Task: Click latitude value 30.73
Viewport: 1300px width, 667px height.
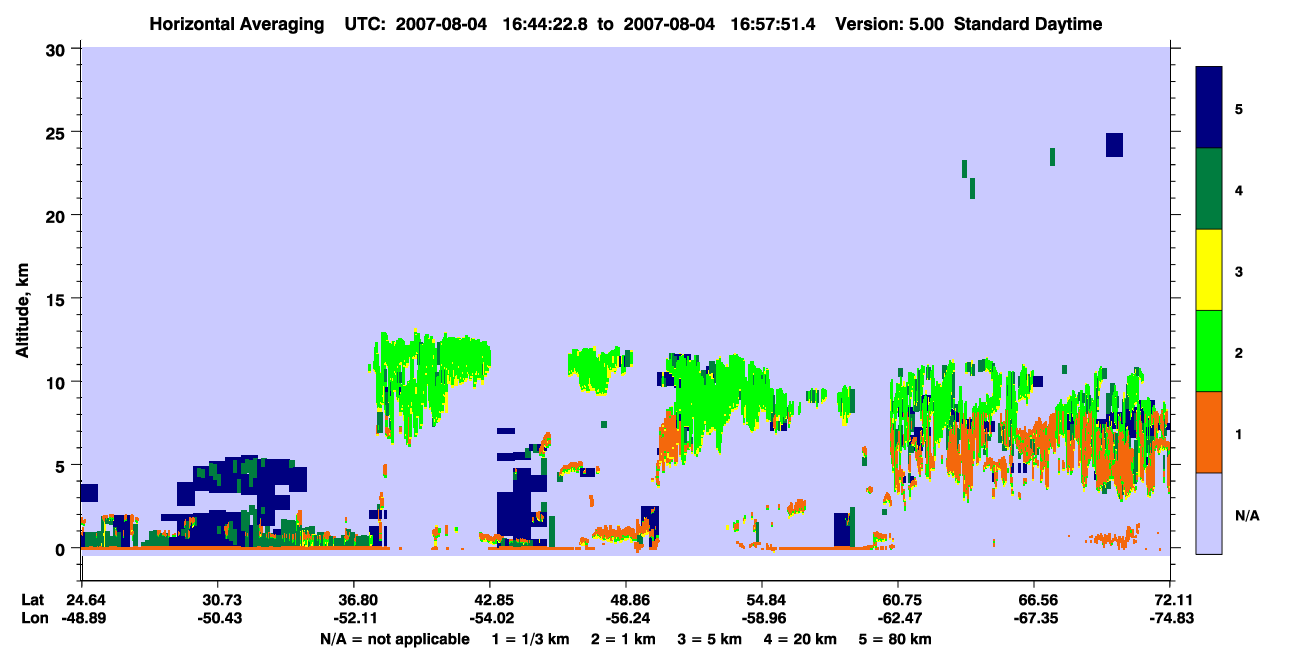Action: coord(217,600)
